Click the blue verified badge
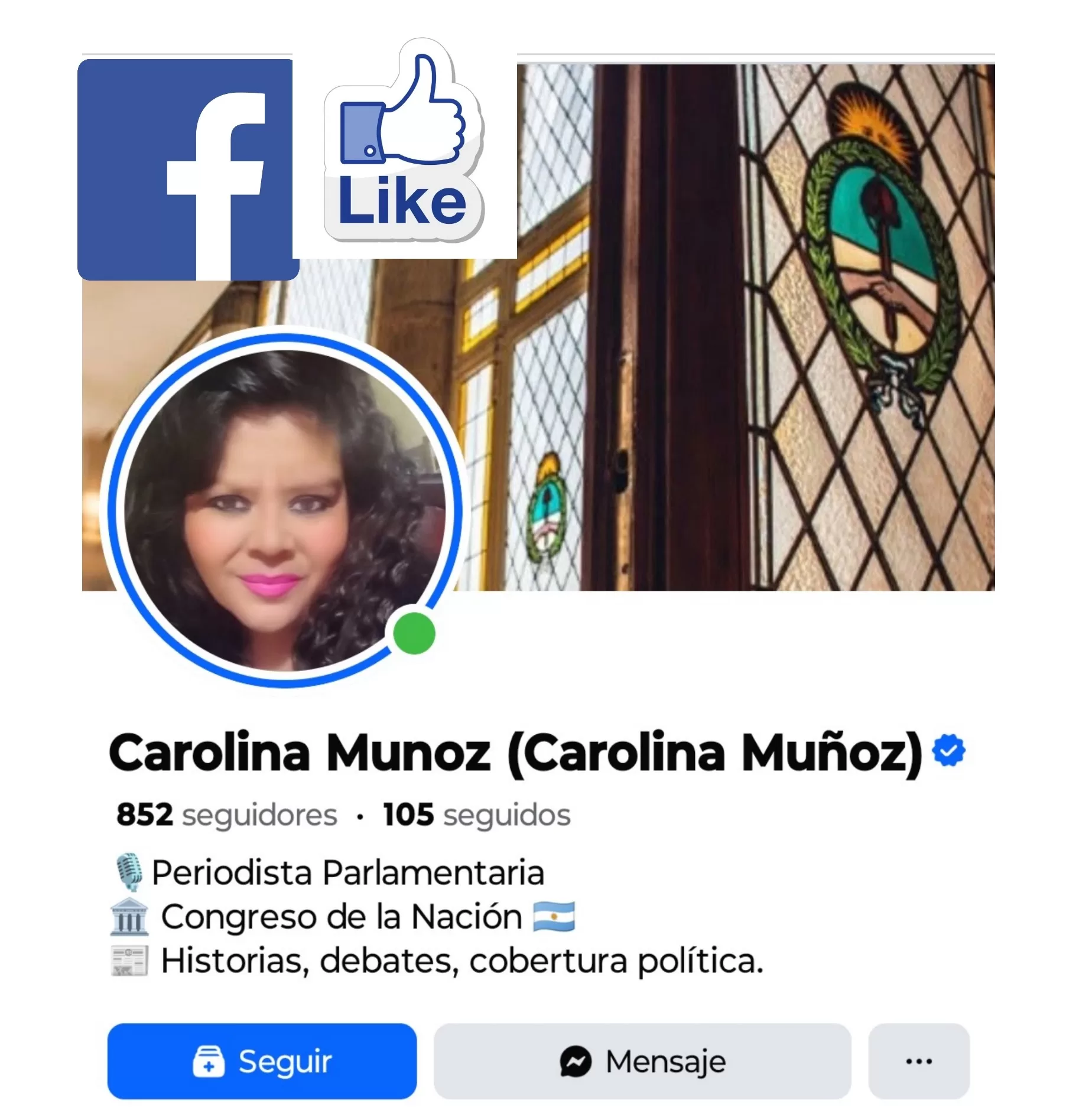The height and width of the screenshot is (1120, 1089). click(948, 751)
